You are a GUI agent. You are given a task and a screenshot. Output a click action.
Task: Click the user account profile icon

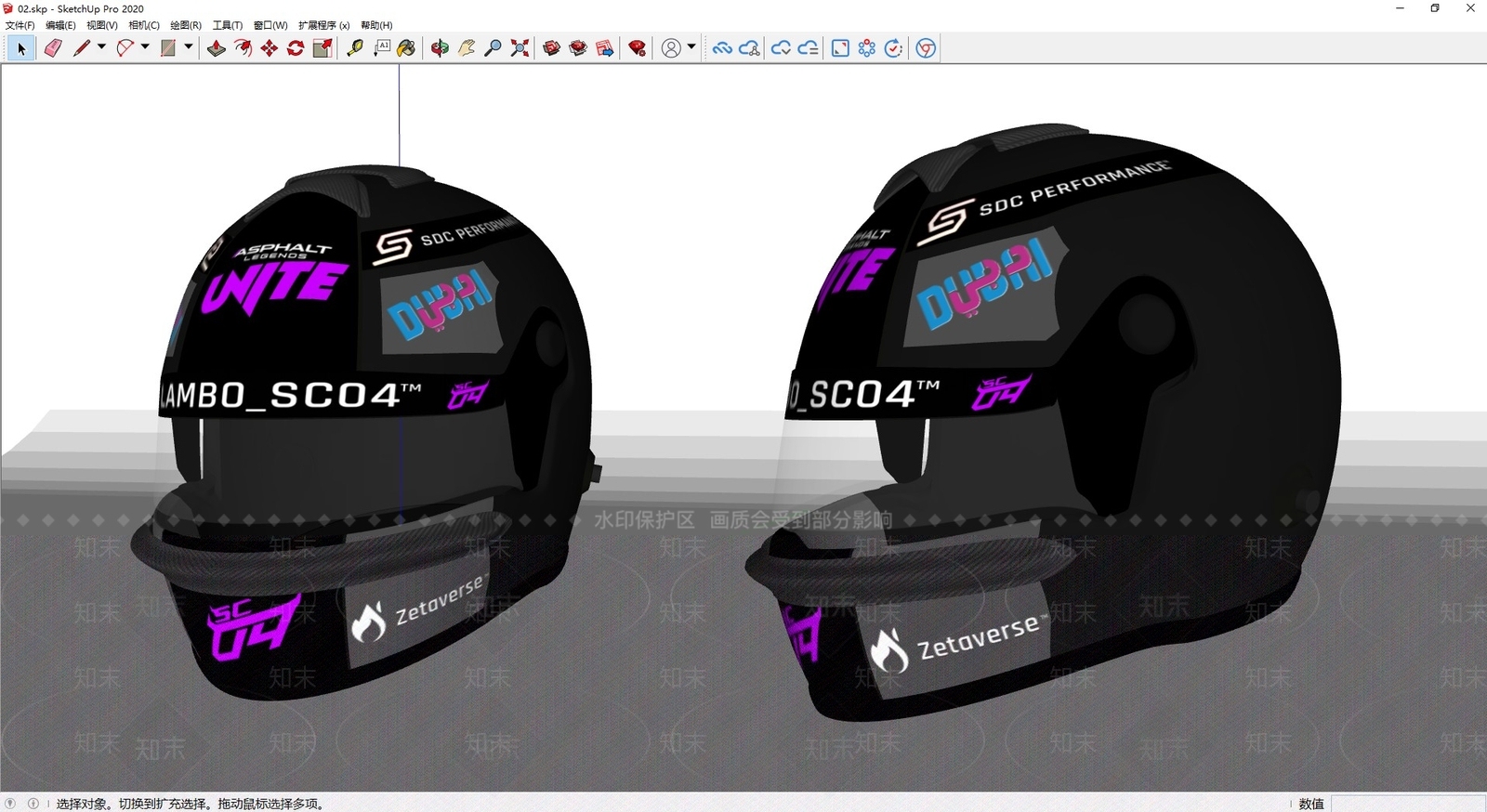coord(671,48)
